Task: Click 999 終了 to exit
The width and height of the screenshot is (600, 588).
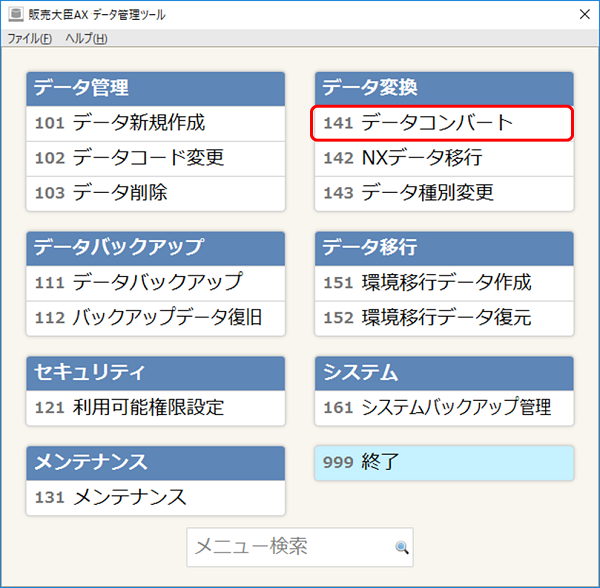Action: pyautogui.click(x=444, y=463)
